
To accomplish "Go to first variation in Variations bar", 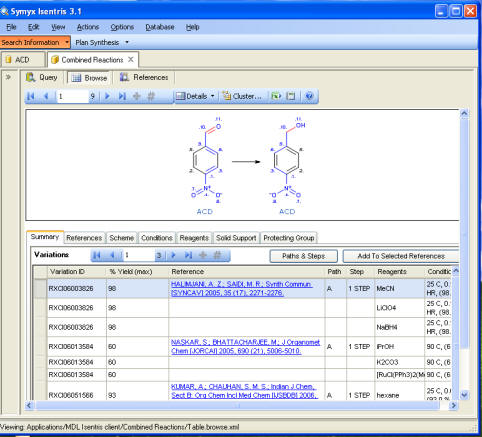I will [x=97, y=256].
